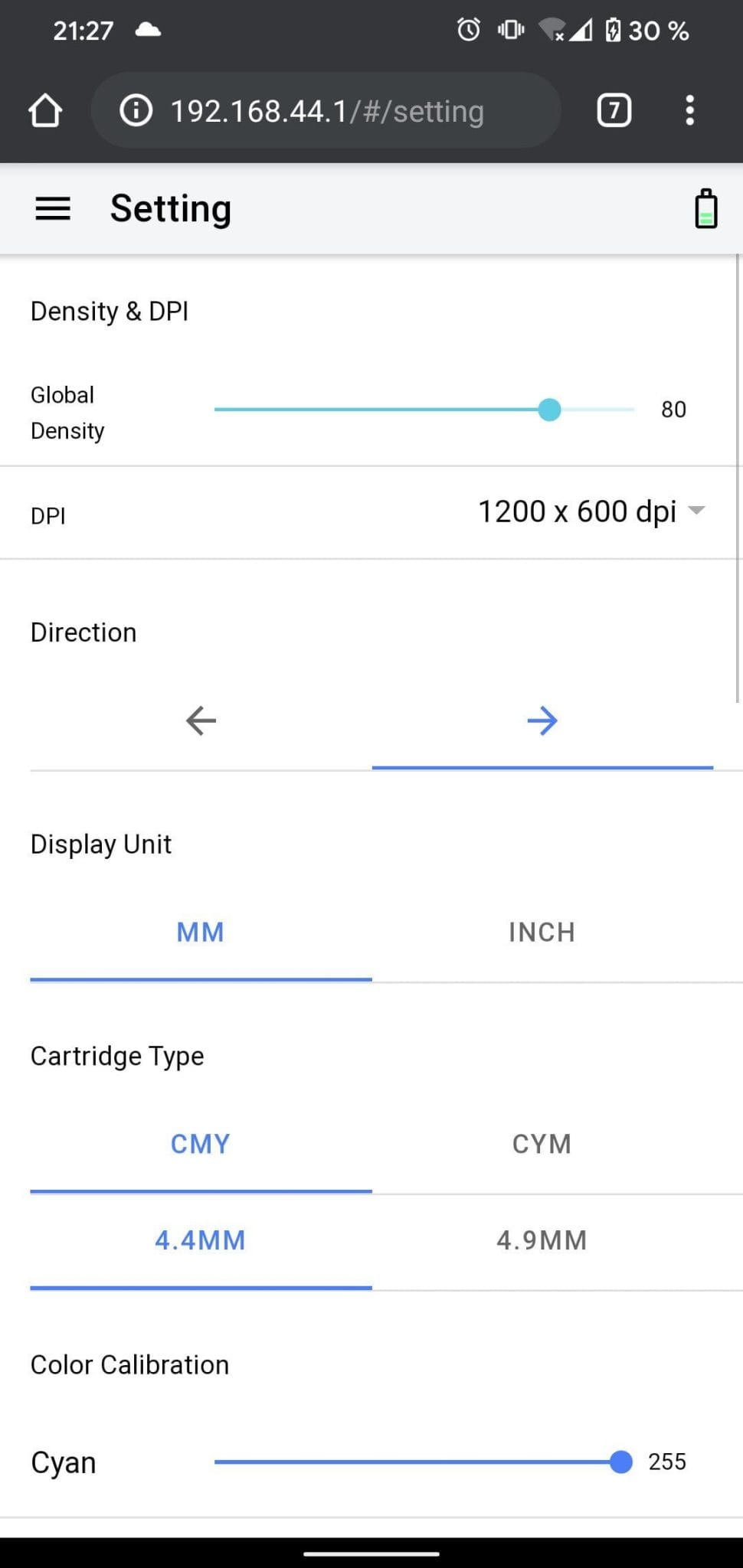Select the right arrow print direction
743x1568 pixels.
coord(542,720)
